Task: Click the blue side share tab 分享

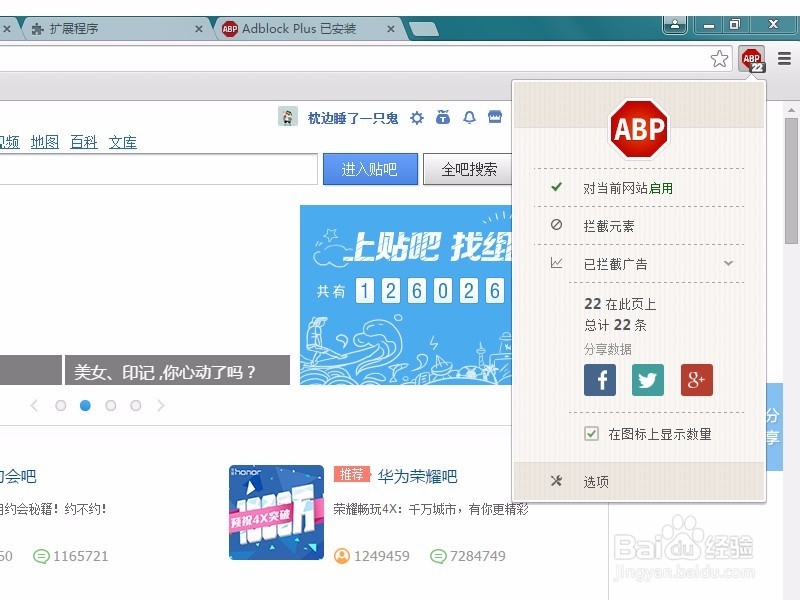Action: (774, 426)
